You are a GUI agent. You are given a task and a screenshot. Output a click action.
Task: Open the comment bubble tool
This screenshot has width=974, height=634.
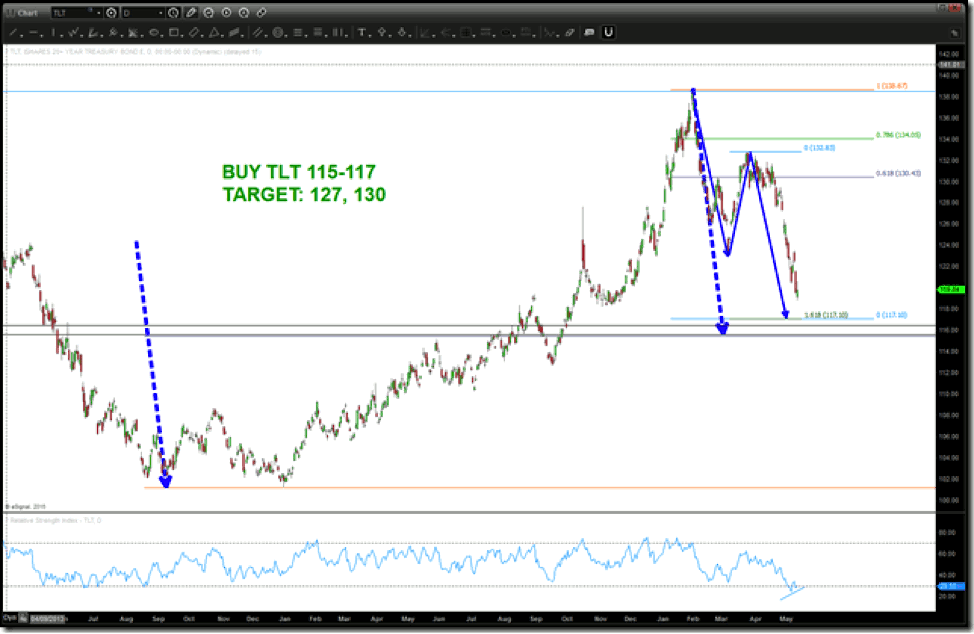pos(589,33)
